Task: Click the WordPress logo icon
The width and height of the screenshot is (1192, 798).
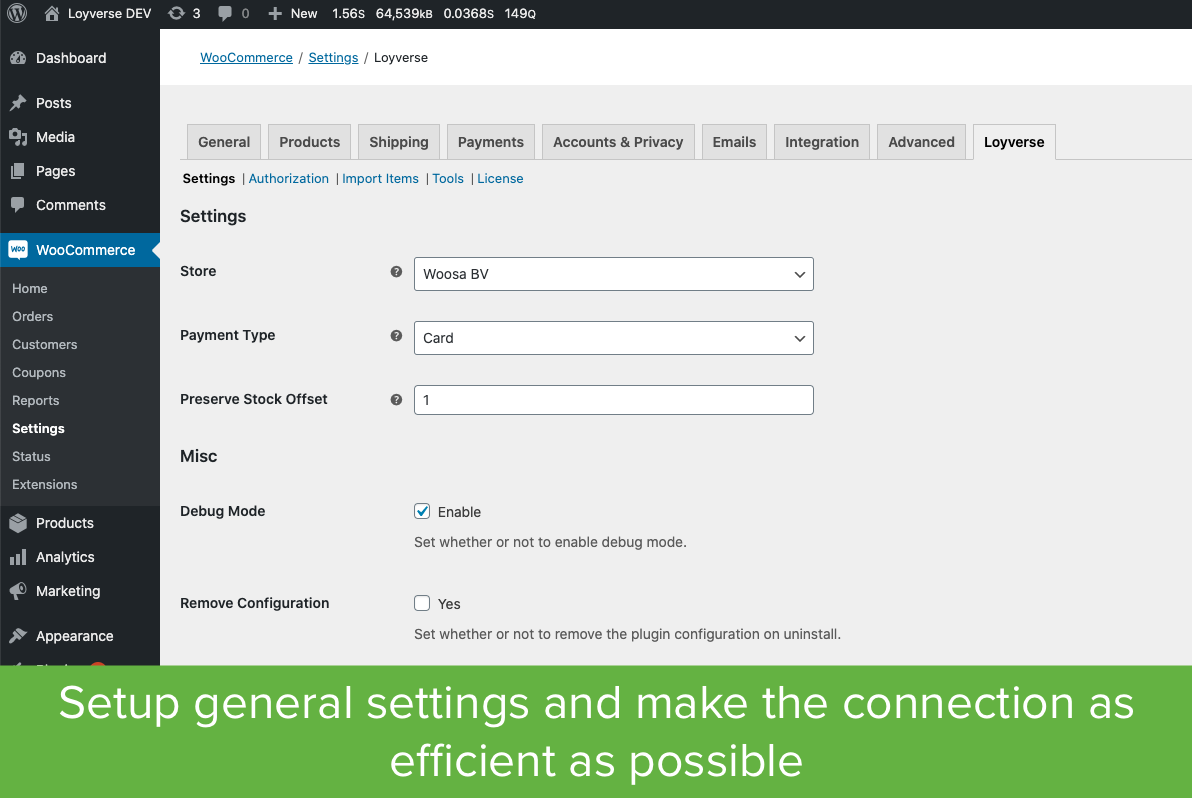Action: pyautogui.click(x=17, y=13)
